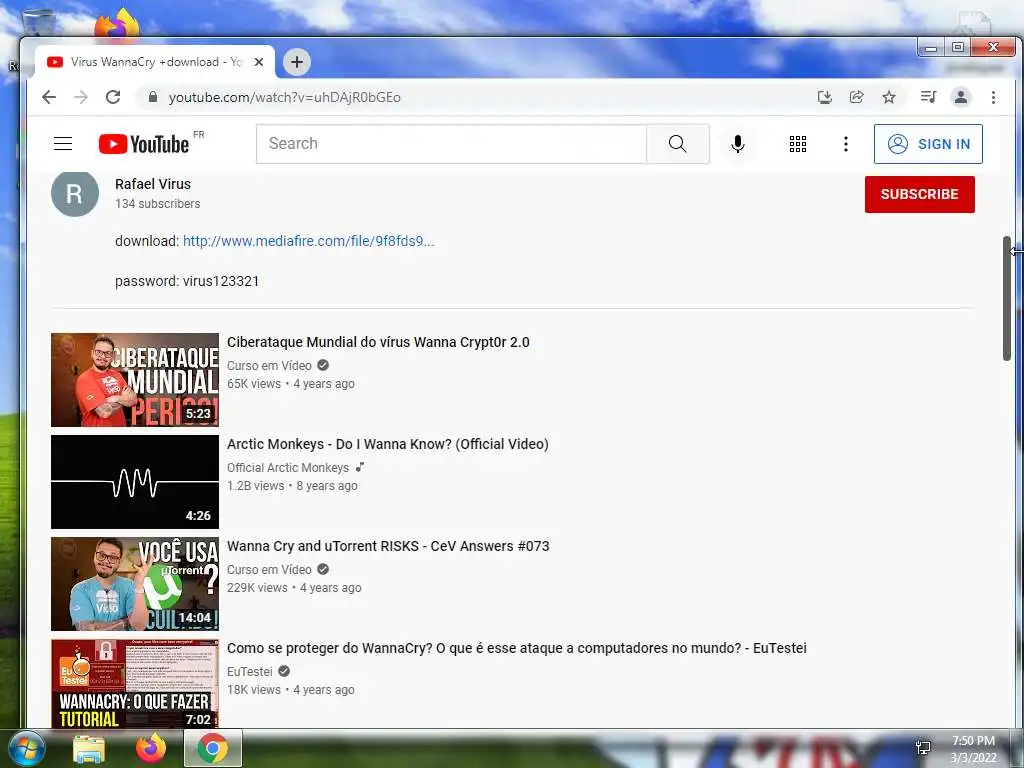The image size is (1024, 768).
Task: Open Arctic Monkeys Do I Wanna Know thumbnail
Action: point(135,482)
